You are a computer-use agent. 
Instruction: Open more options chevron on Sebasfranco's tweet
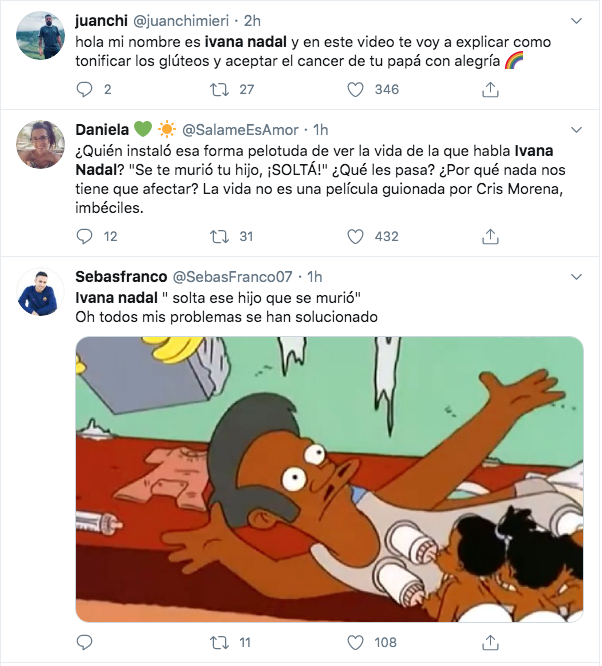[576, 276]
